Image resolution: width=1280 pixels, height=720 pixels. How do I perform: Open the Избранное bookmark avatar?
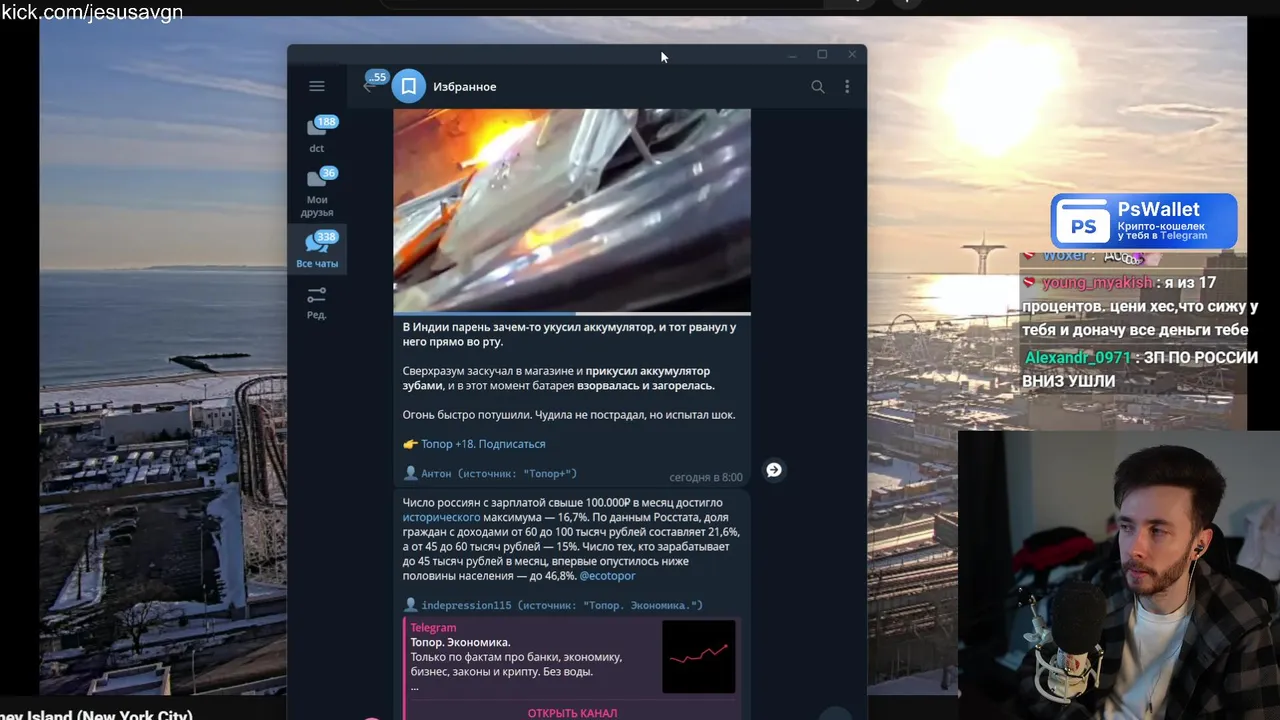tap(408, 87)
